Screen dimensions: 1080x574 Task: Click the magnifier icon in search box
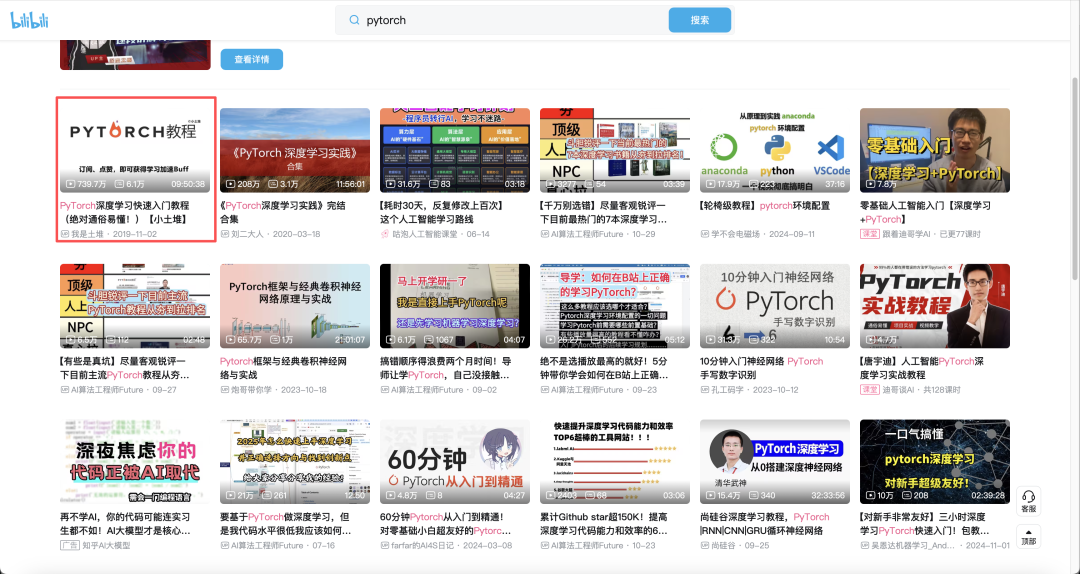[x=354, y=20]
